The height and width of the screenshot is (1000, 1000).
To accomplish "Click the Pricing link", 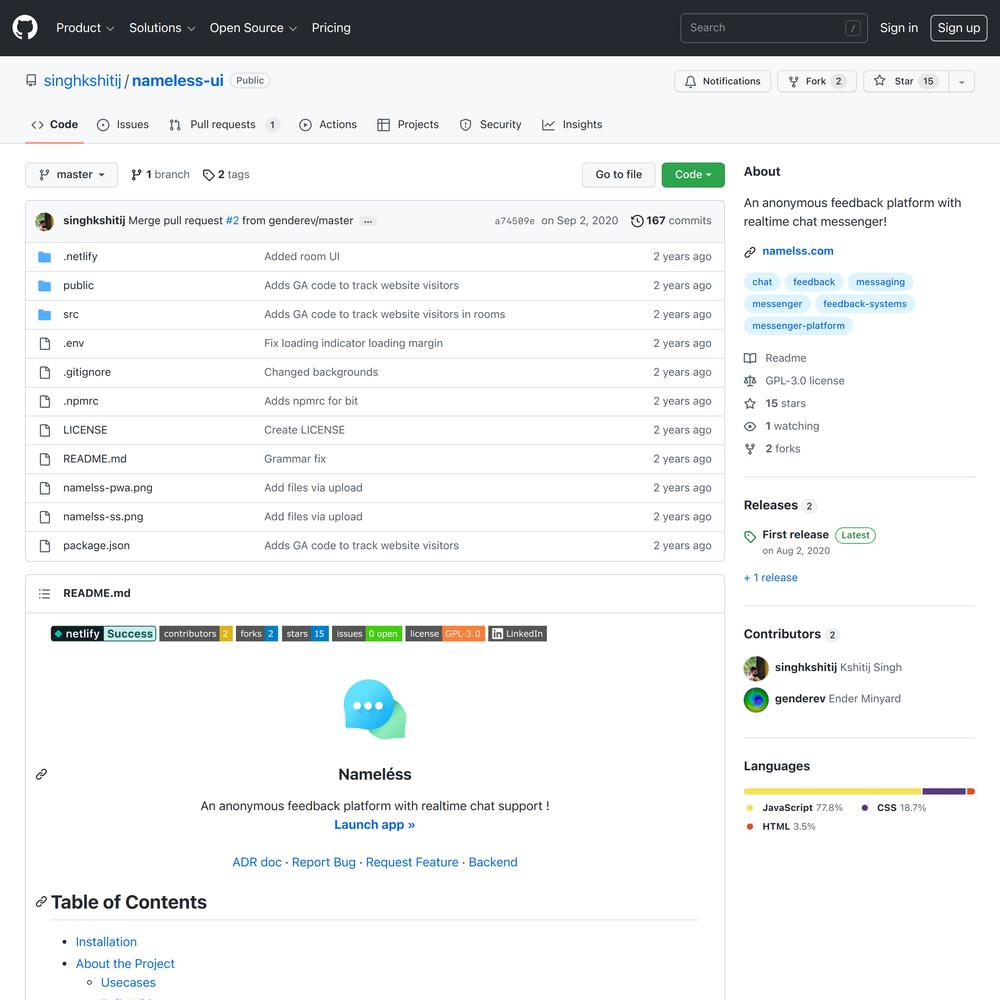I will (x=331, y=28).
